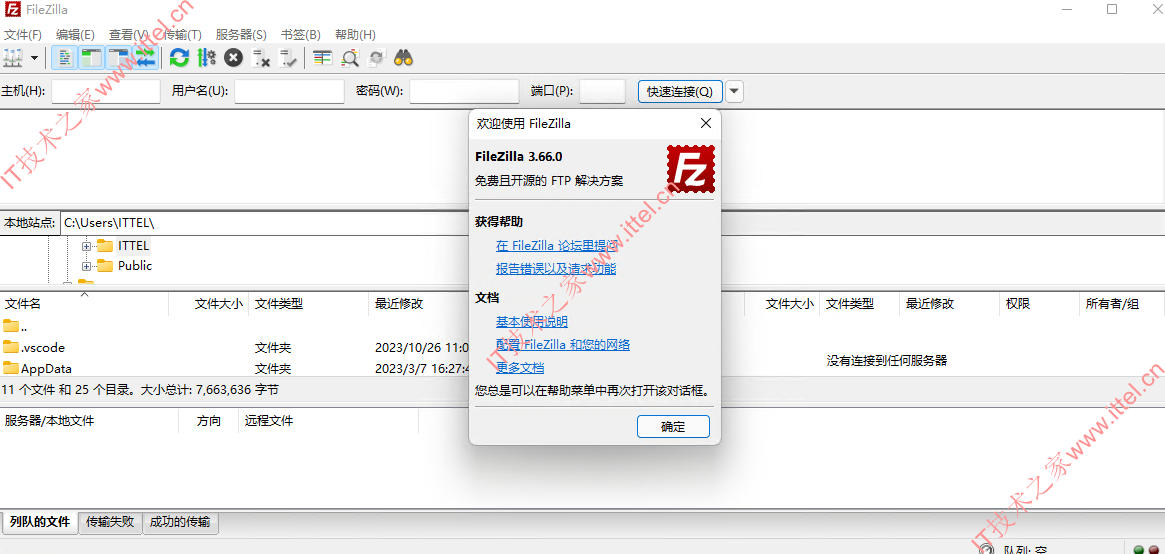Image resolution: width=1165 pixels, height=554 pixels.
Task: Toggle processing of the transfer queue
Action: (x=207, y=57)
